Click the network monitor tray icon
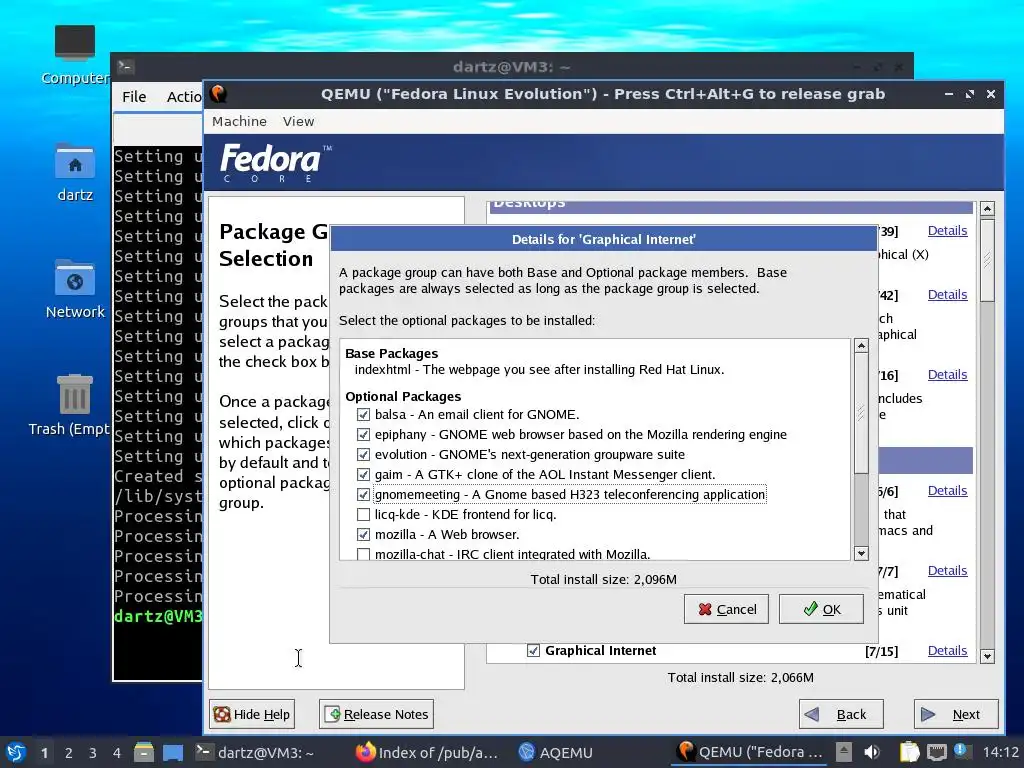Viewport: 1024px width, 768px height. [x=936, y=752]
